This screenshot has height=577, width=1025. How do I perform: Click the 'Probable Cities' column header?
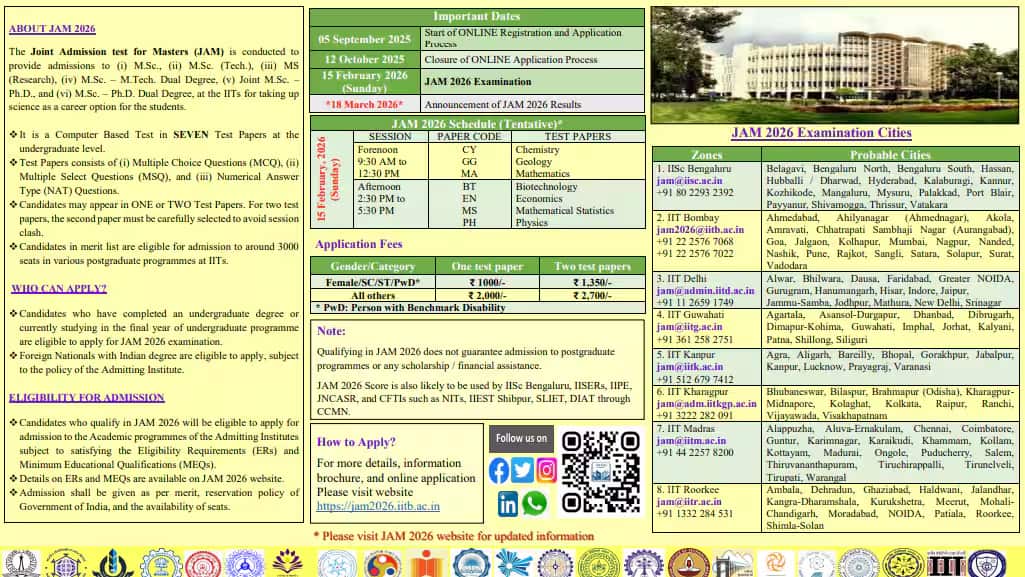coord(890,155)
